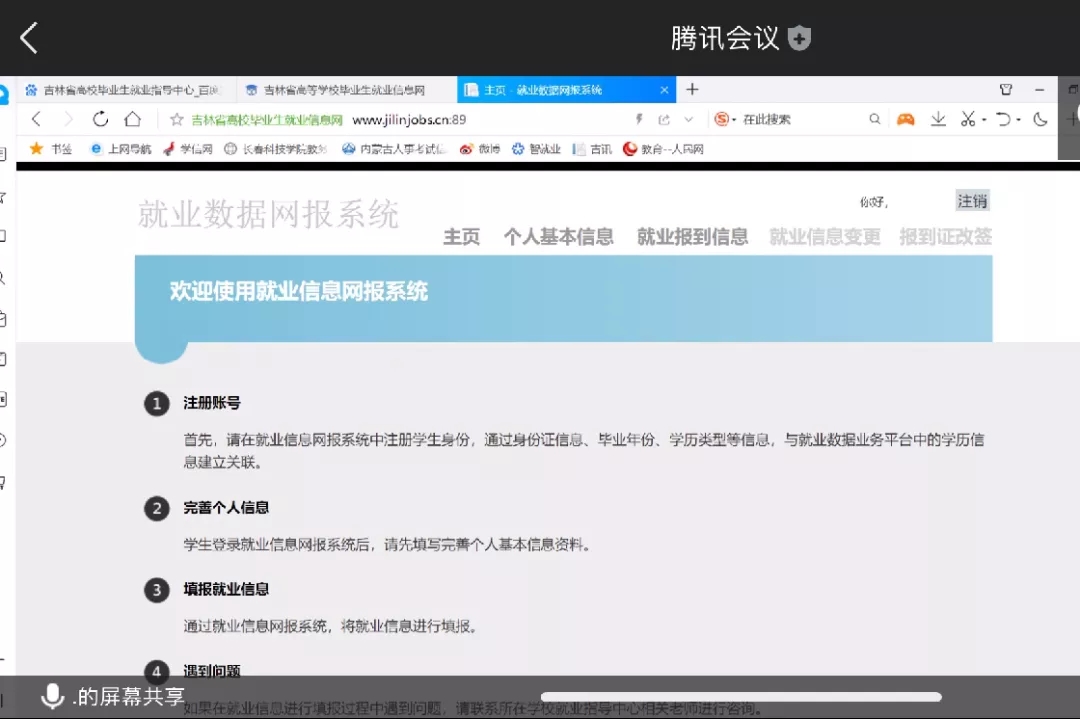
Task: Click the browser reload icon
Action: 100,119
